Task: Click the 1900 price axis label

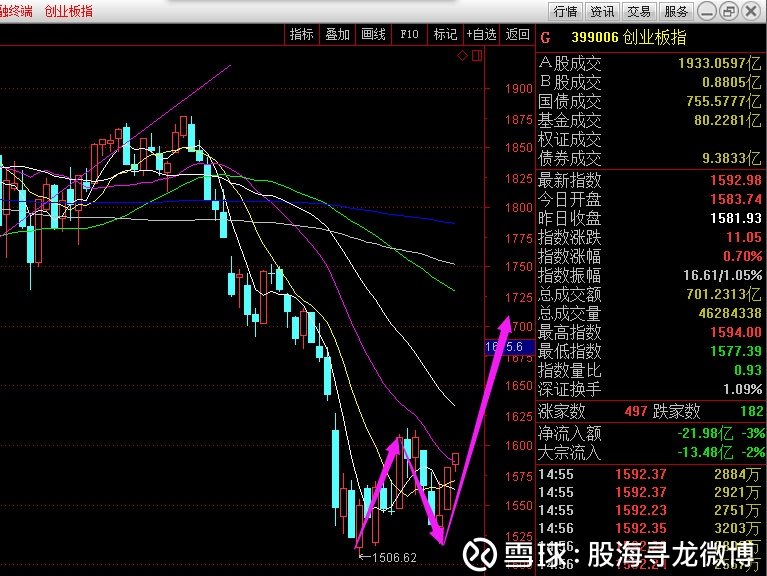Action: click(x=519, y=89)
